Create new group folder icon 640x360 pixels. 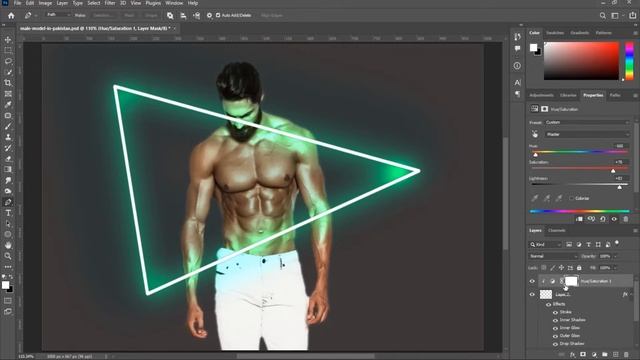tap(604, 355)
